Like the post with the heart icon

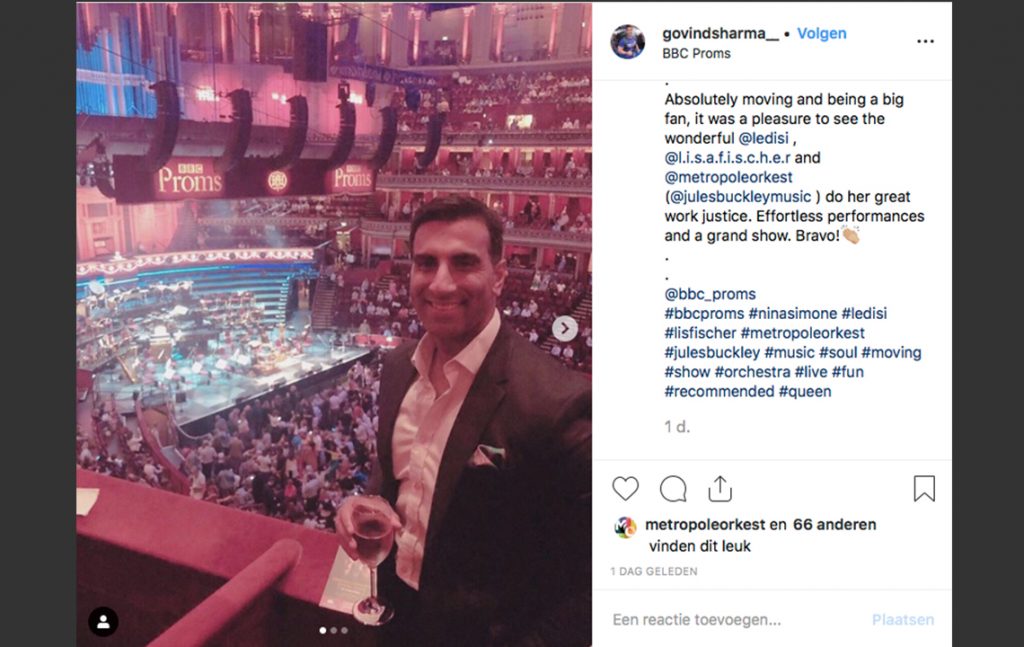(x=625, y=488)
